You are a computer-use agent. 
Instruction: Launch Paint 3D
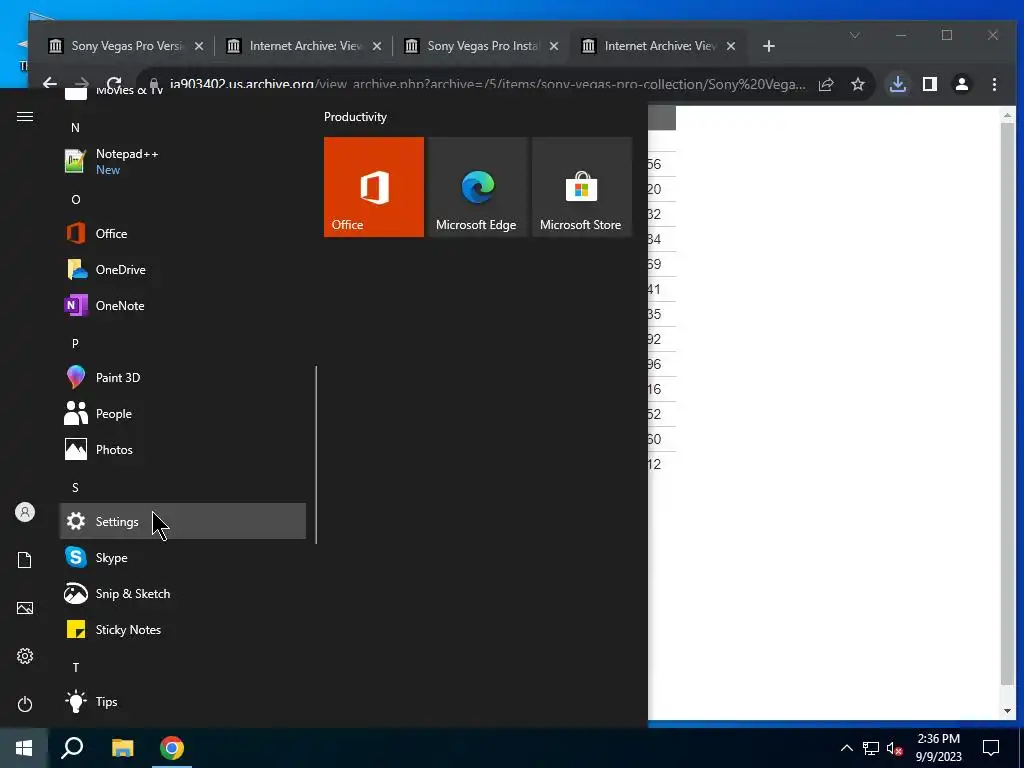click(183, 377)
